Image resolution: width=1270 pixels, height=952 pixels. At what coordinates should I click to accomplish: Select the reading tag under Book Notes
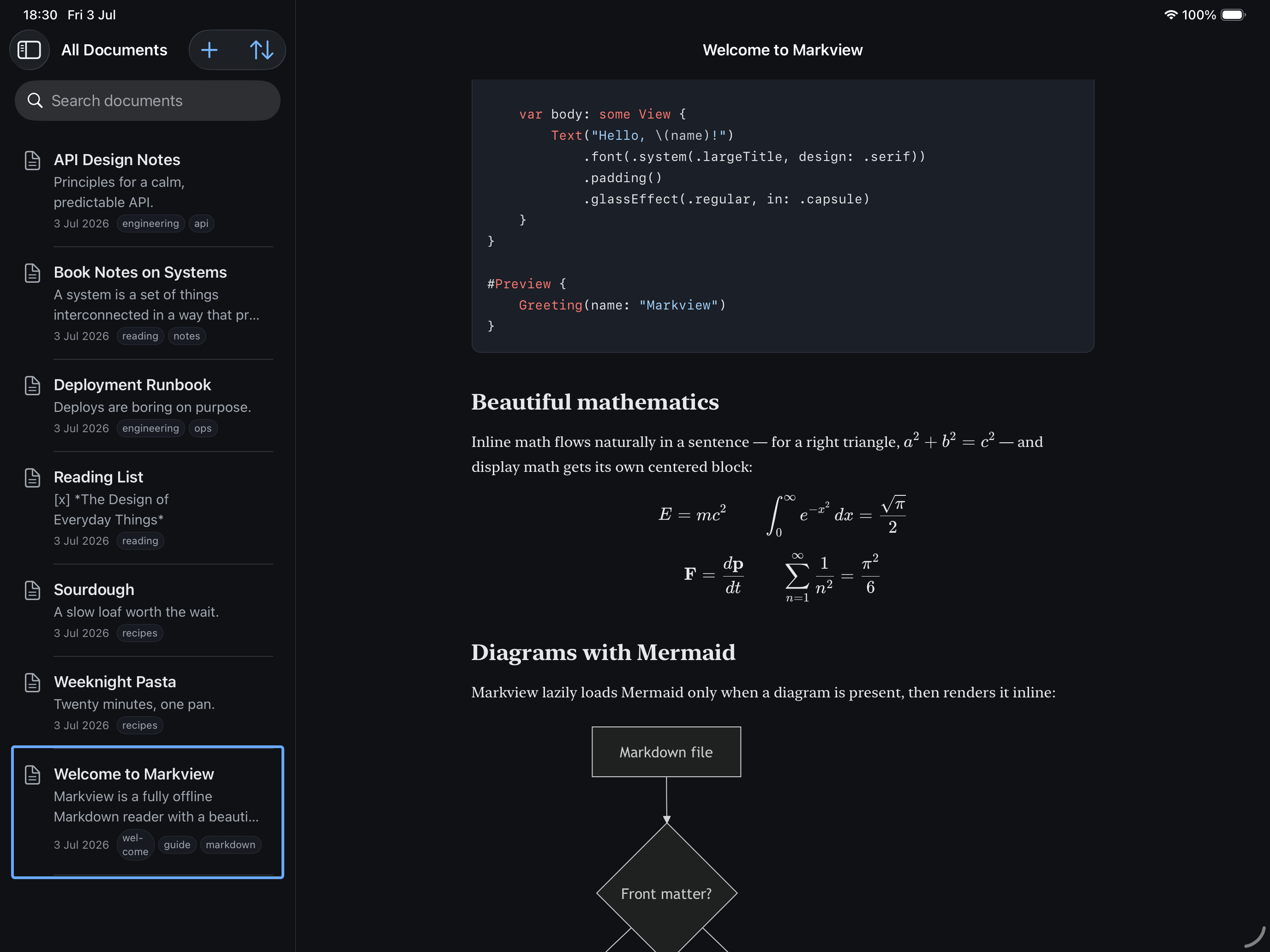click(140, 336)
